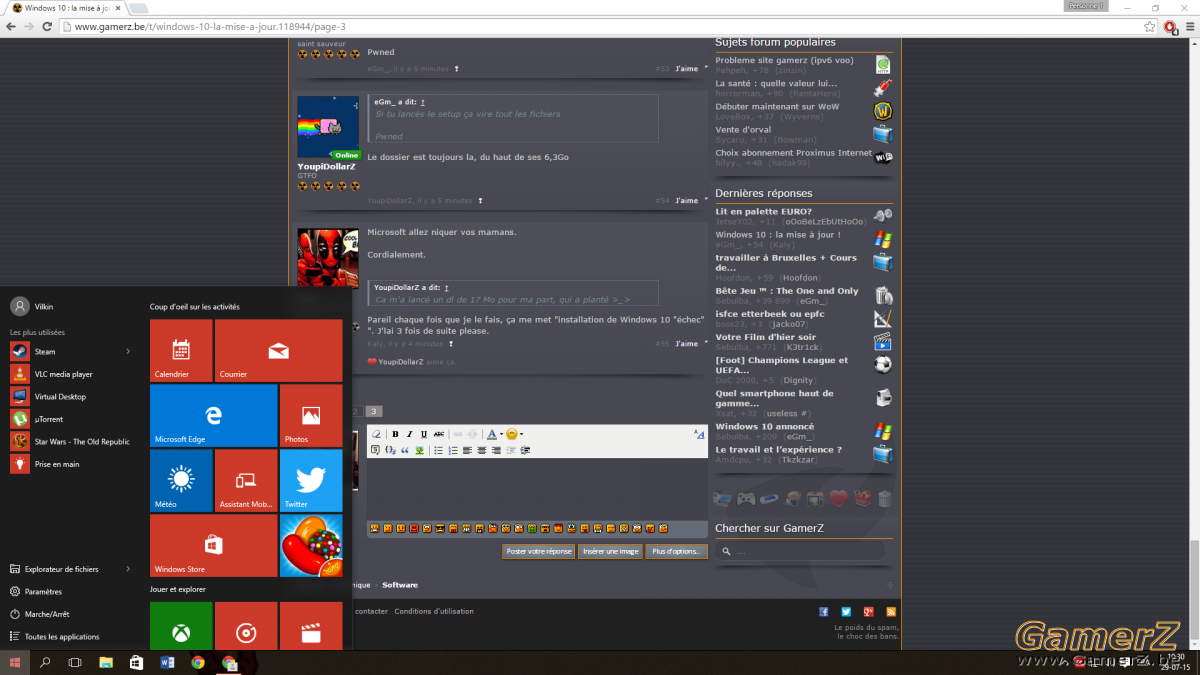The image size is (1200, 675).
Task: Open the Calendrier tile
Action: pos(181,351)
